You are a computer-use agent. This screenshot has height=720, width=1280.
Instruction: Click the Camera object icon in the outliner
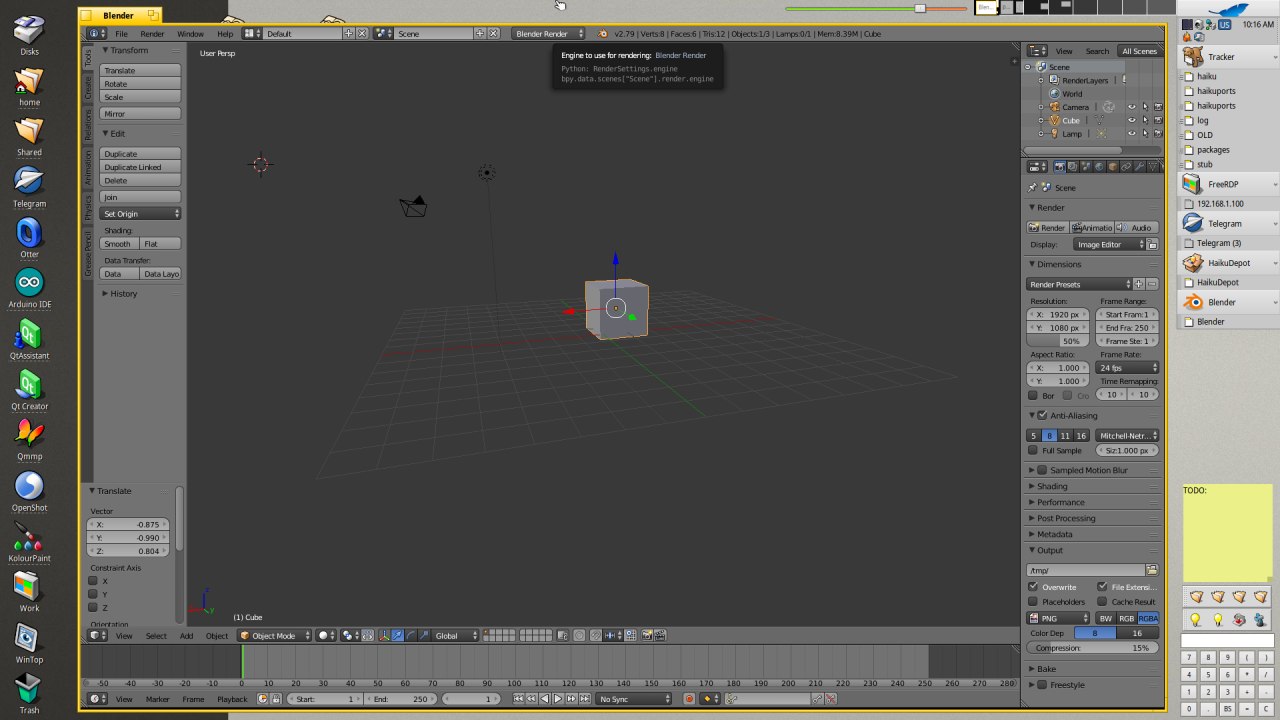click(1054, 107)
